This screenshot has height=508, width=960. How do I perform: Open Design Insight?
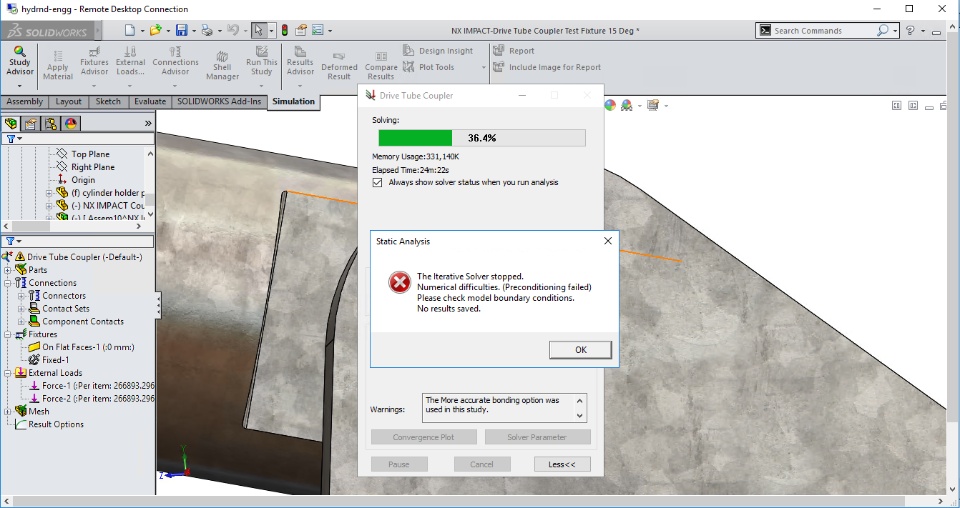[438, 51]
